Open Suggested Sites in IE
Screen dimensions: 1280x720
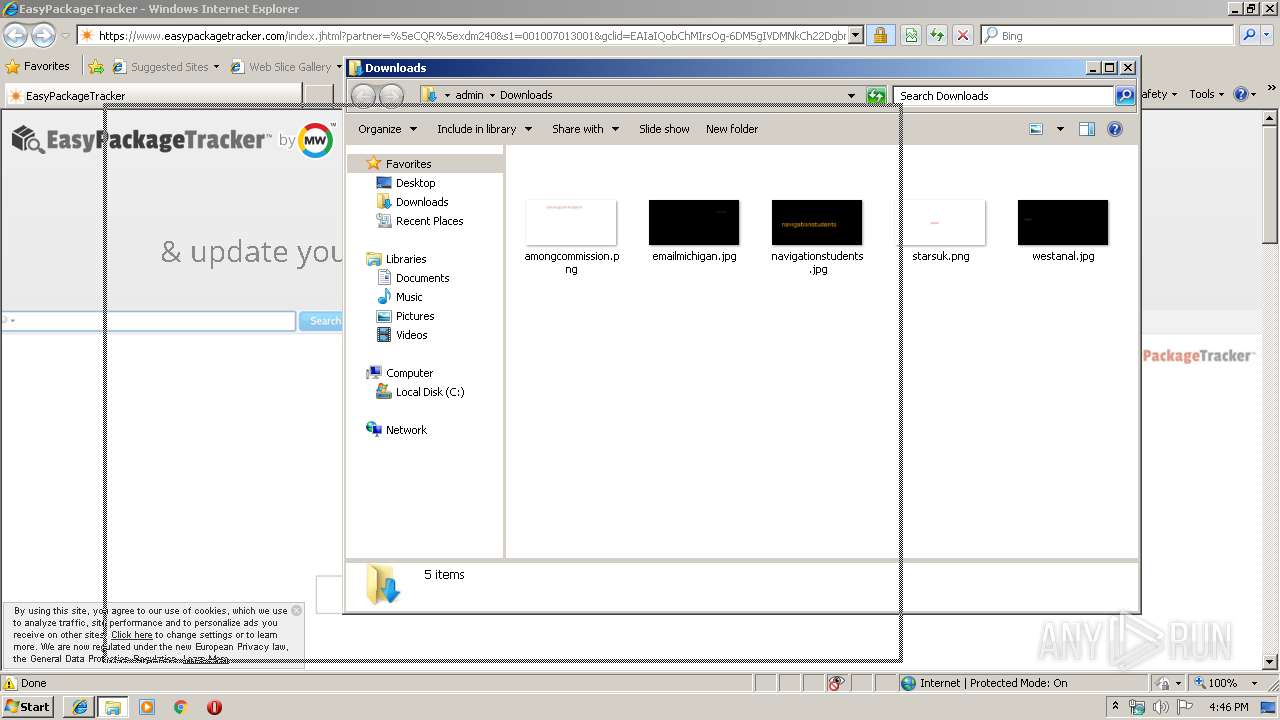click(x=165, y=67)
